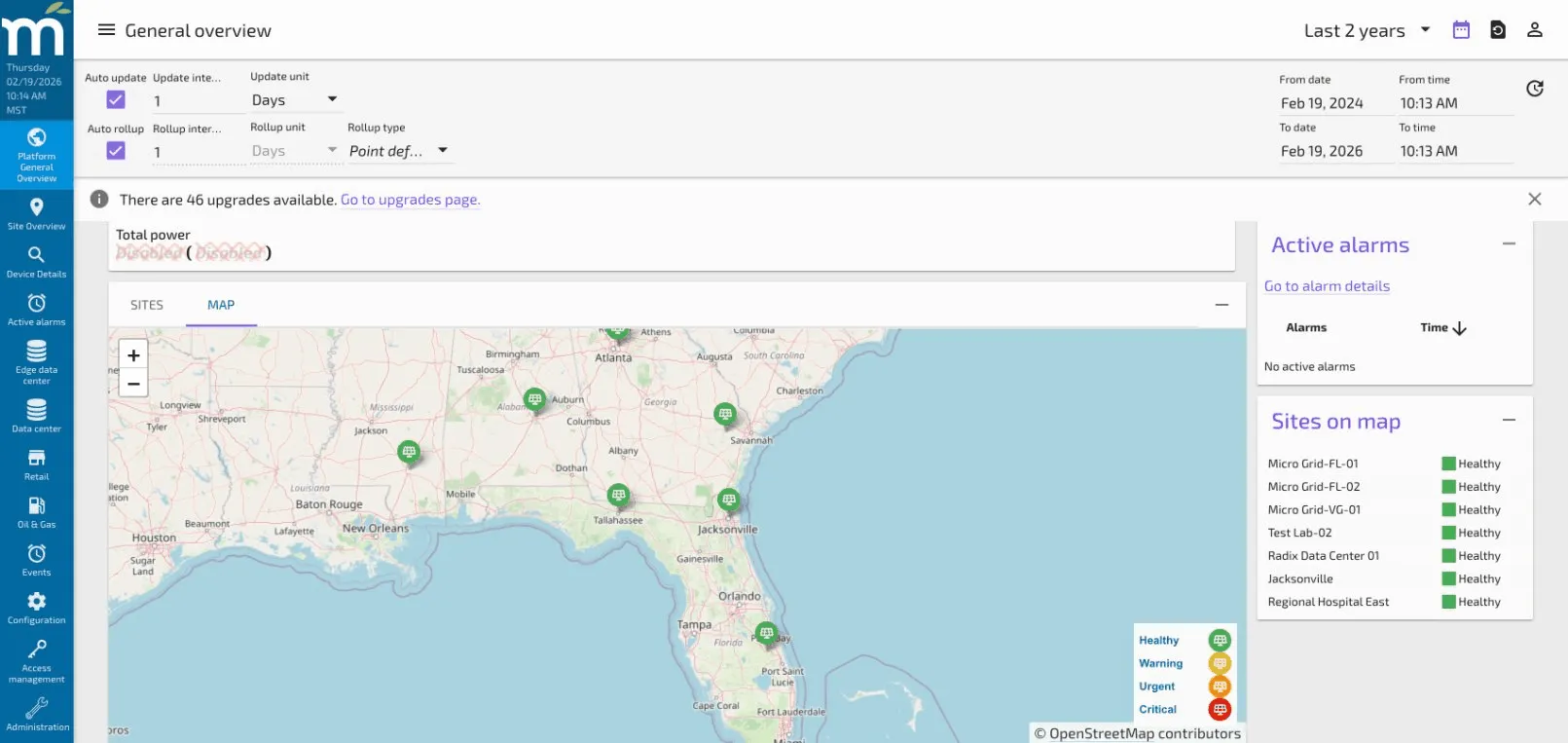
Task: Collapse the Active alarms panel
Action: (x=1509, y=243)
